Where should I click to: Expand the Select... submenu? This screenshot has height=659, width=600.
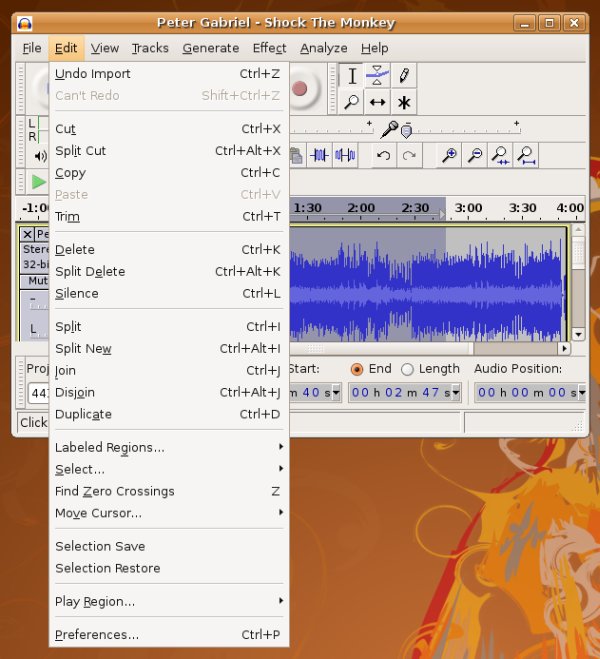click(168, 469)
